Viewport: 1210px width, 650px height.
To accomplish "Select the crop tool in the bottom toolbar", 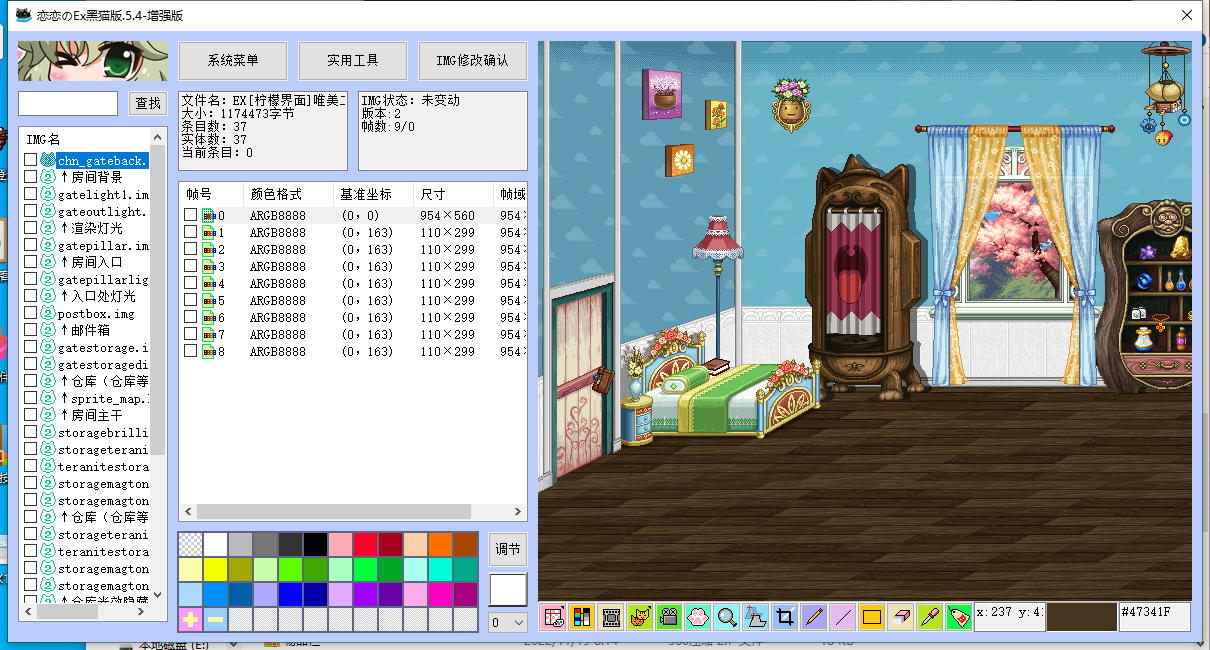I will pos(785,617).
